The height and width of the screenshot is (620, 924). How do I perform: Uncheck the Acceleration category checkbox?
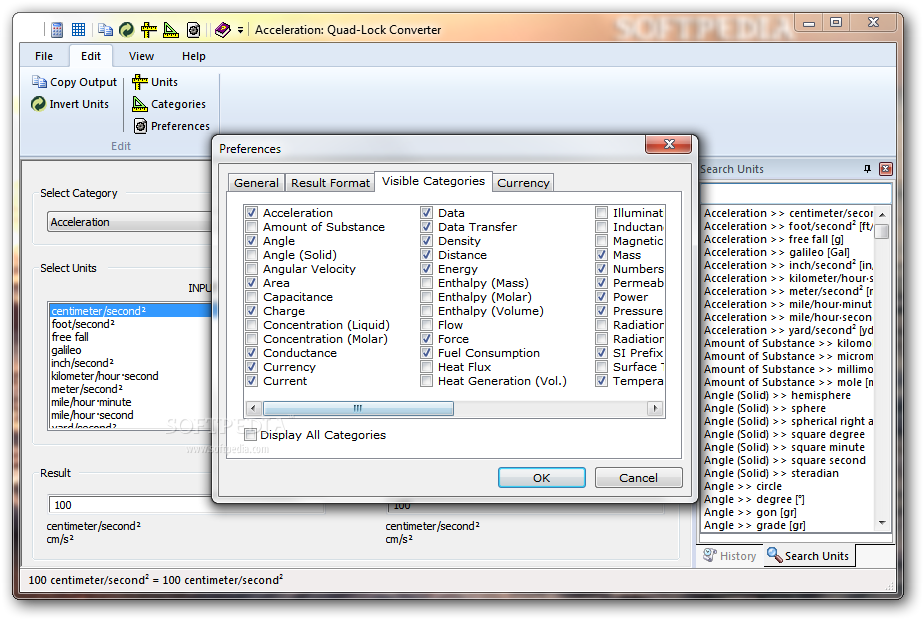click(x=252, y=213)
